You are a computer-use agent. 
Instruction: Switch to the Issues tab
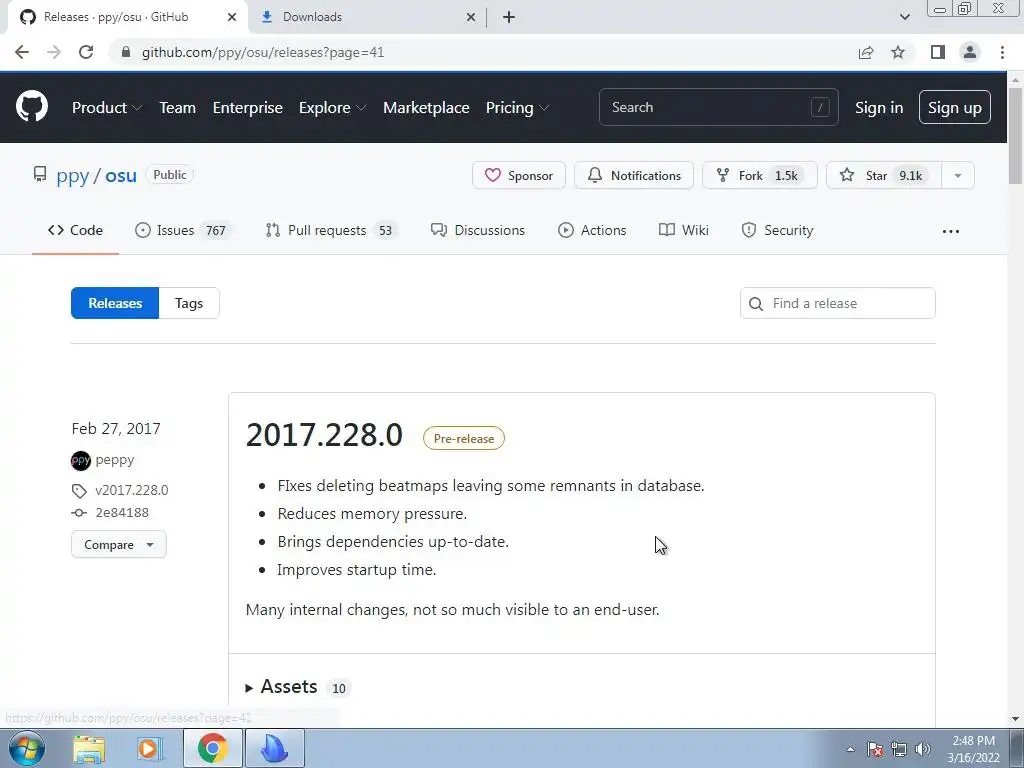click(x=184, y=231)
